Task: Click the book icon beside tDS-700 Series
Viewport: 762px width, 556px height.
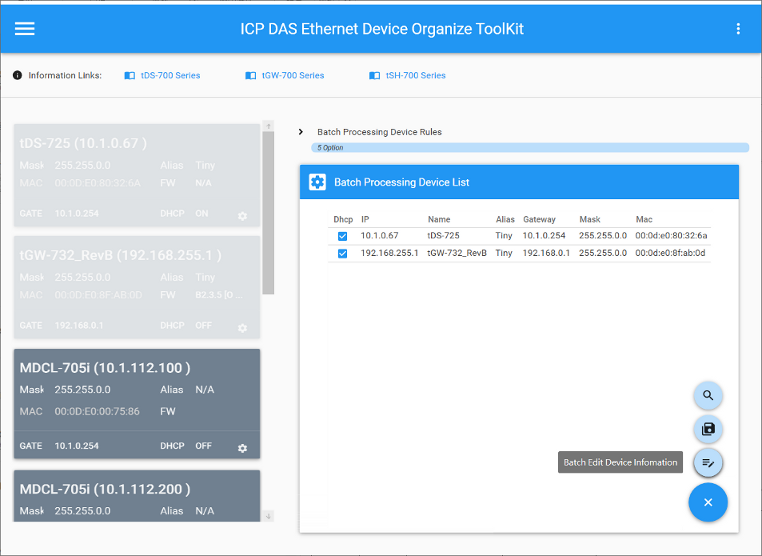Action: [130, 75]
